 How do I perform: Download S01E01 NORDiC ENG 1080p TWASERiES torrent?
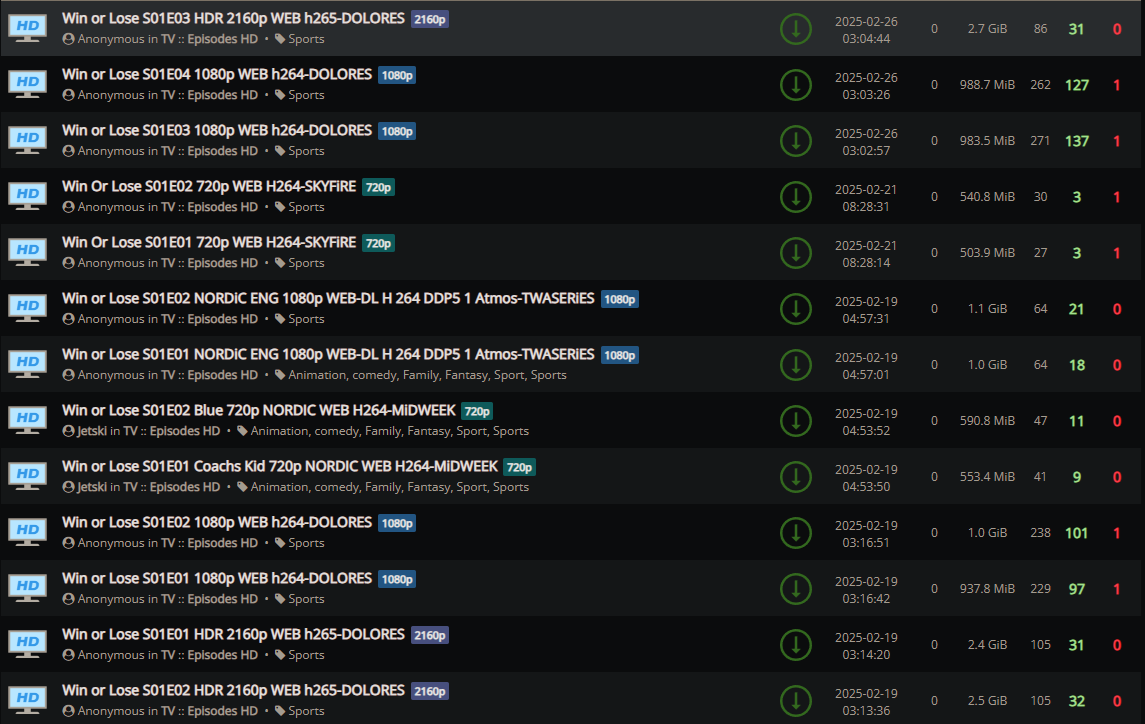tap(796, 365)
